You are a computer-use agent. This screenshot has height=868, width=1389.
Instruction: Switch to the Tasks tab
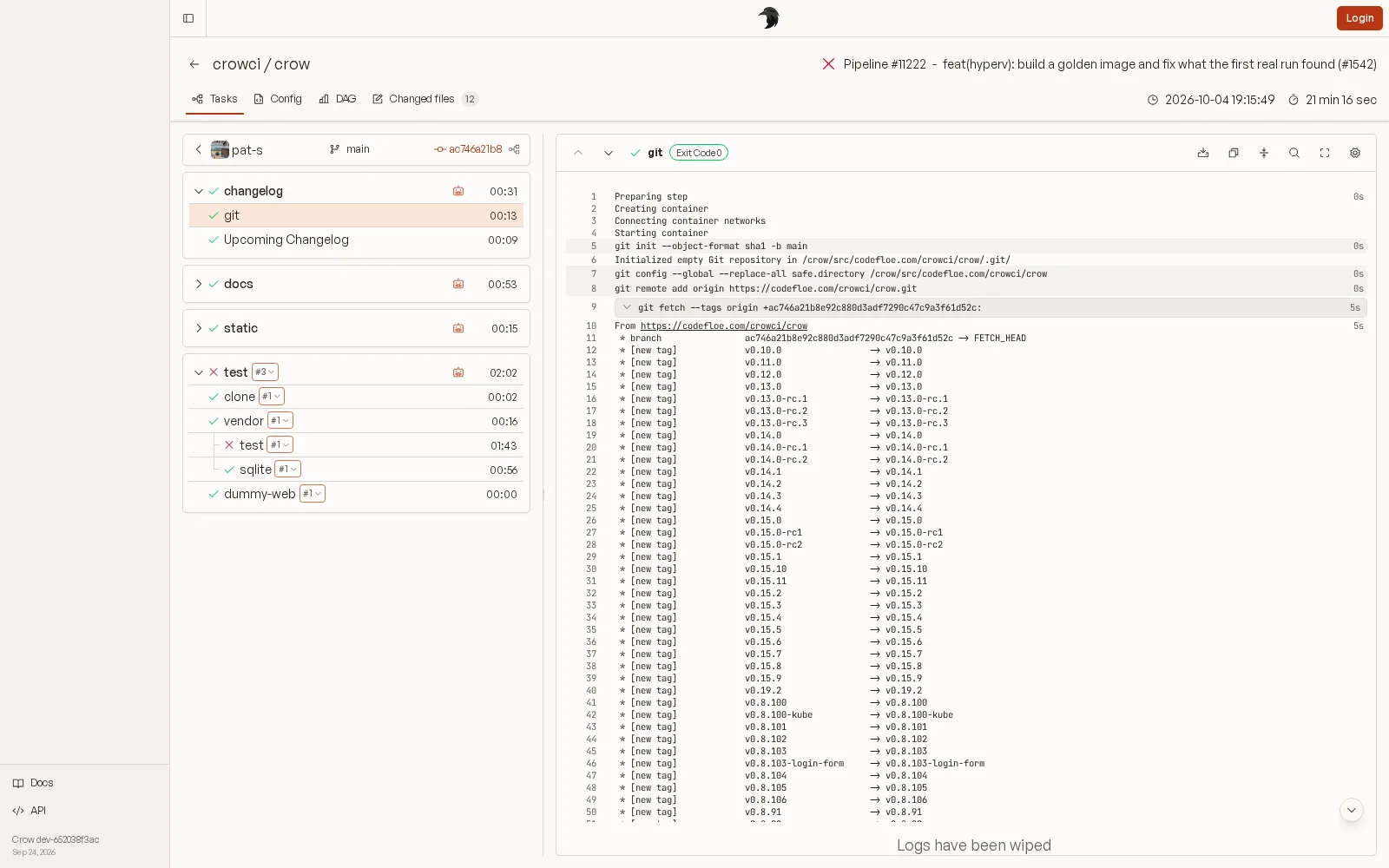coord(214,99)
